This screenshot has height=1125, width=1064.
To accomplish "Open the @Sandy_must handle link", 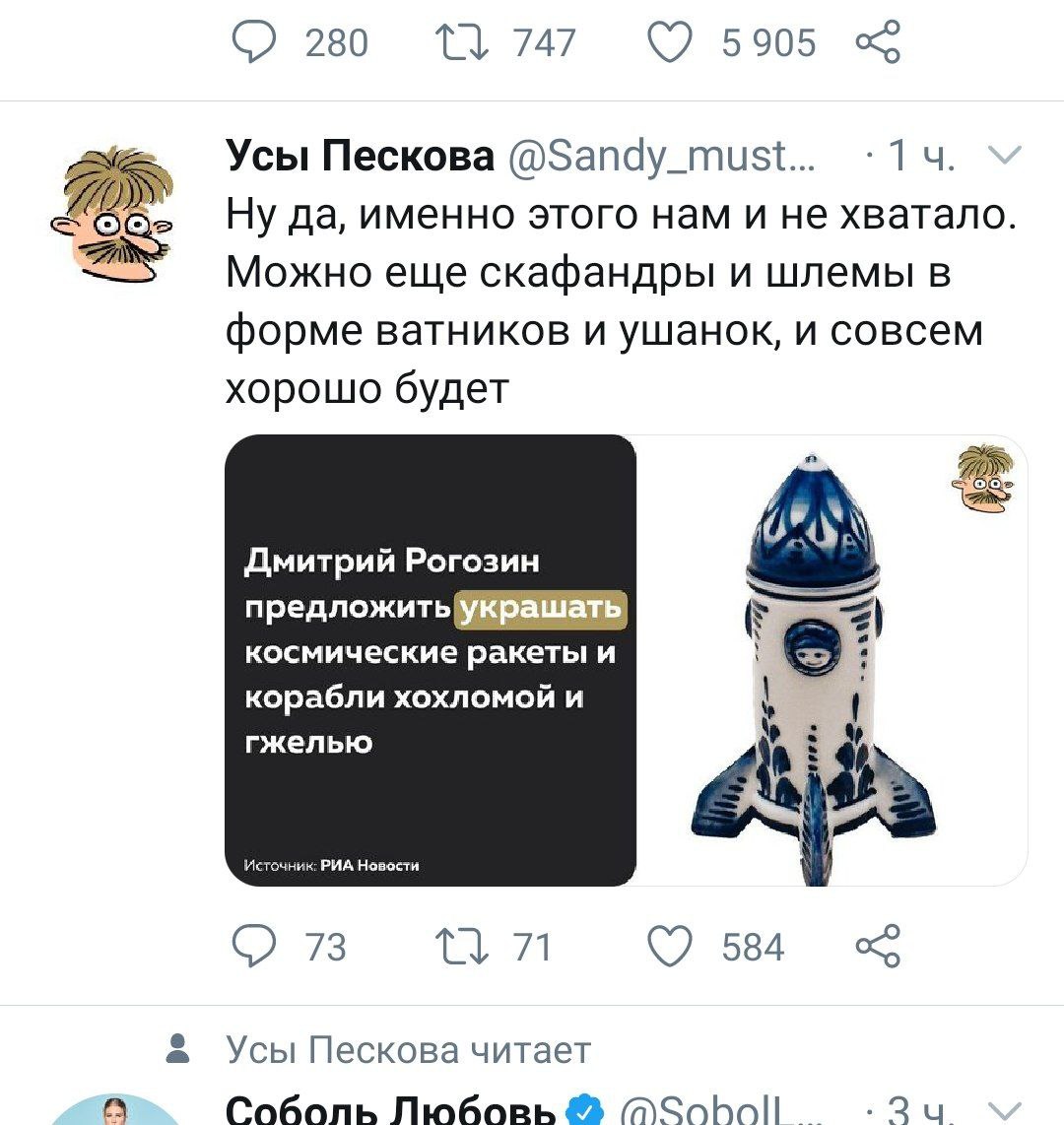I will pyautogui.click(x=661, y=155).
